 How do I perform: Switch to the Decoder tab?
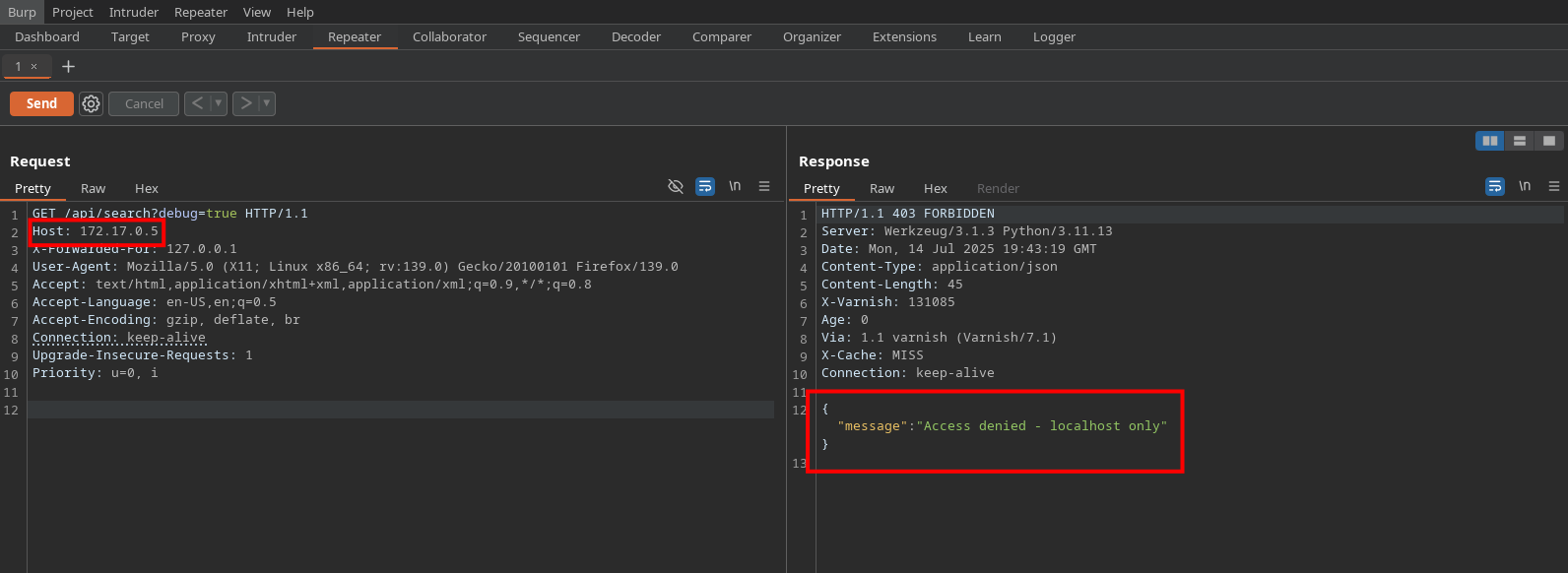click(x=636, y=36)
